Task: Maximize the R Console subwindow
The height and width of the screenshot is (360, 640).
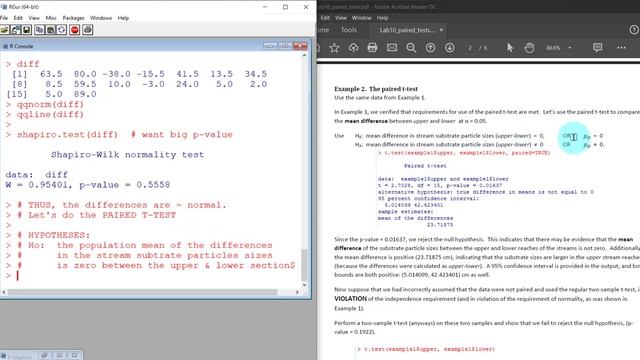Action: [x=285, y=46]
